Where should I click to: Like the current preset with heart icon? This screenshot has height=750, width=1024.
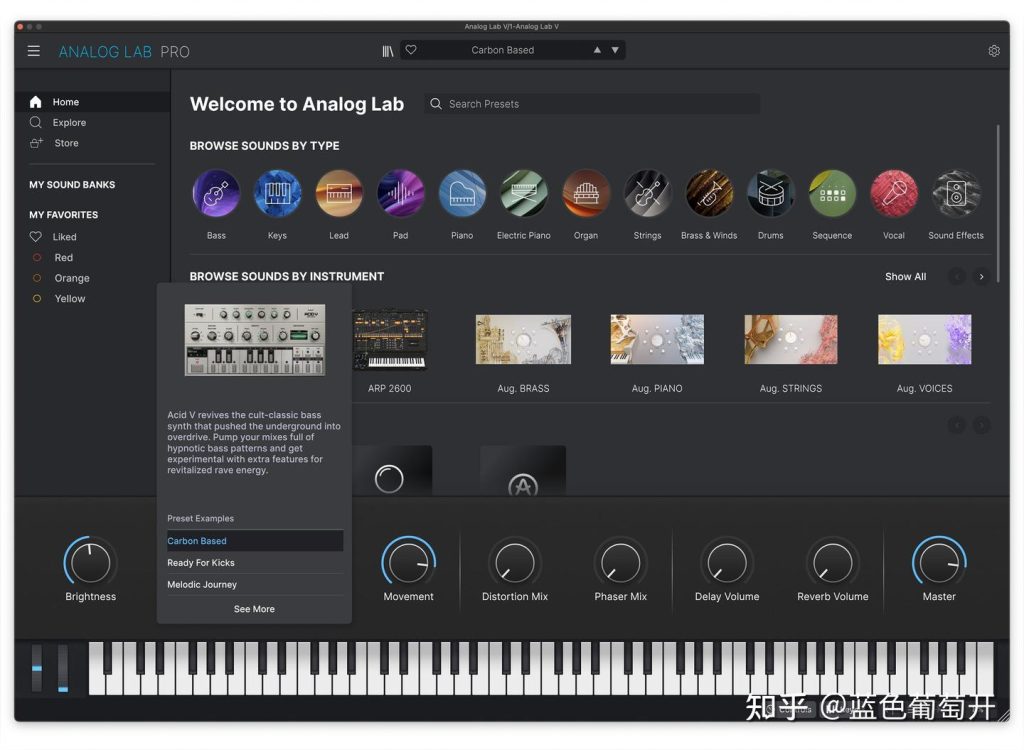coord(411,50)
